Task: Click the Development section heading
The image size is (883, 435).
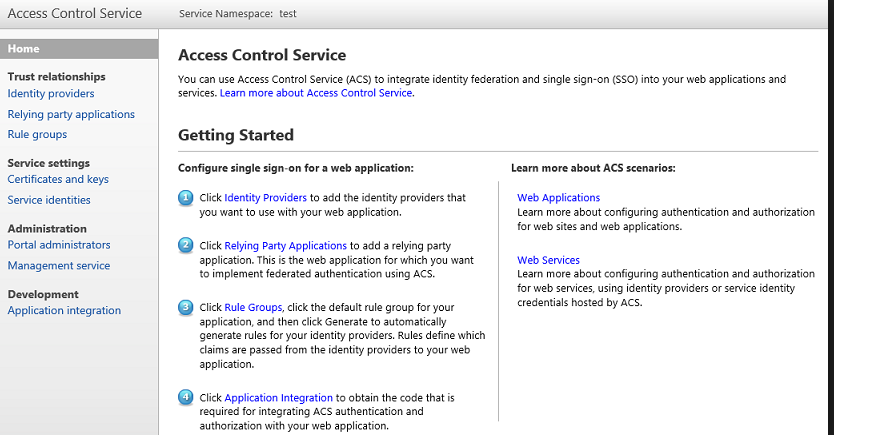Action: pos(43,294)
